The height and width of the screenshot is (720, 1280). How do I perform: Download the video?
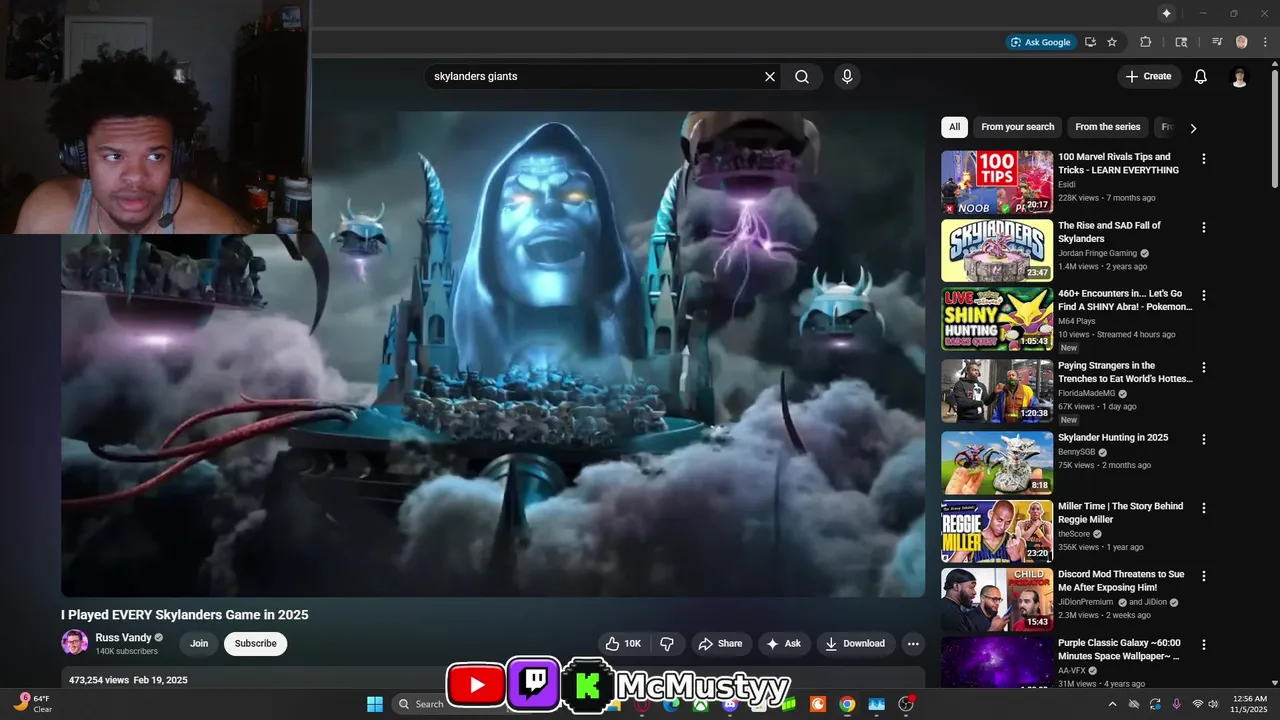(x=855, y=644)
